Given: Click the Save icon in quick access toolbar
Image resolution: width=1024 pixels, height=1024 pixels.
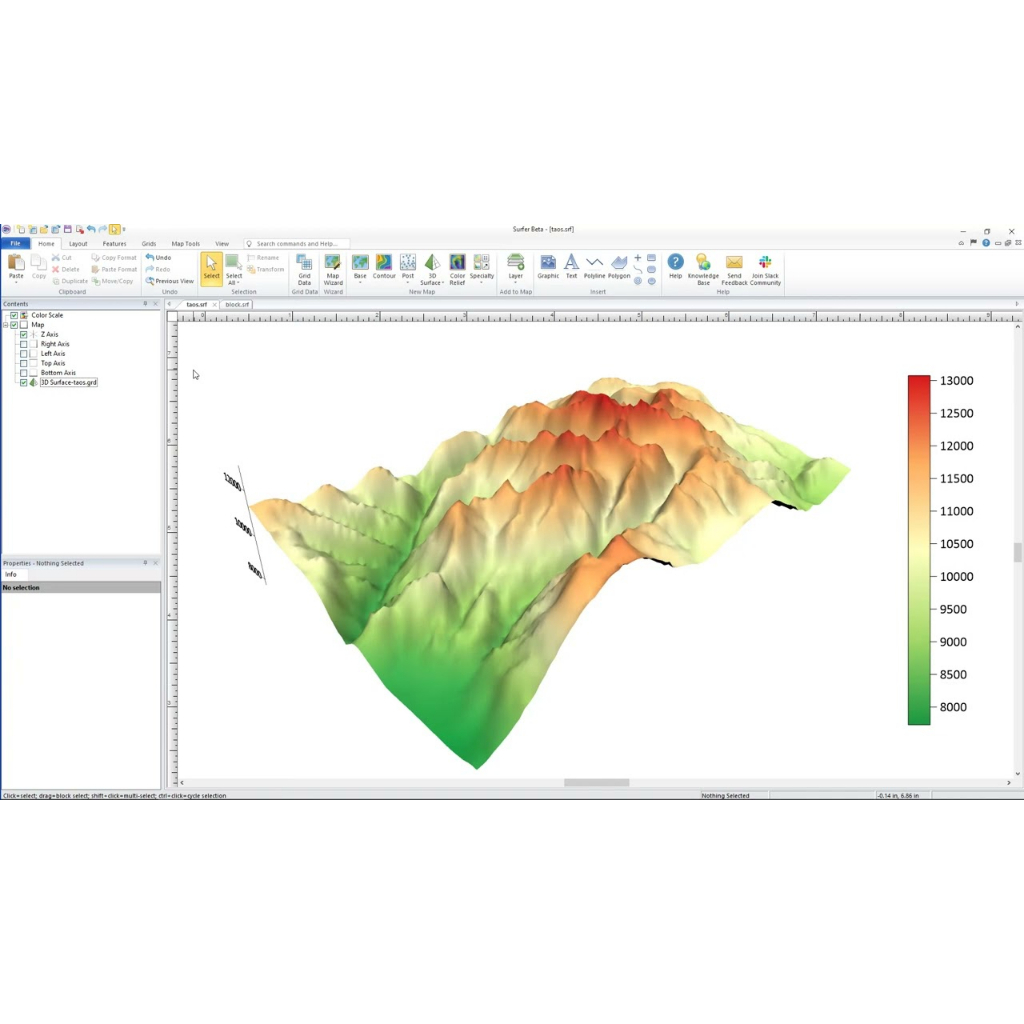Looking at the screenshot, I should 67,229.
